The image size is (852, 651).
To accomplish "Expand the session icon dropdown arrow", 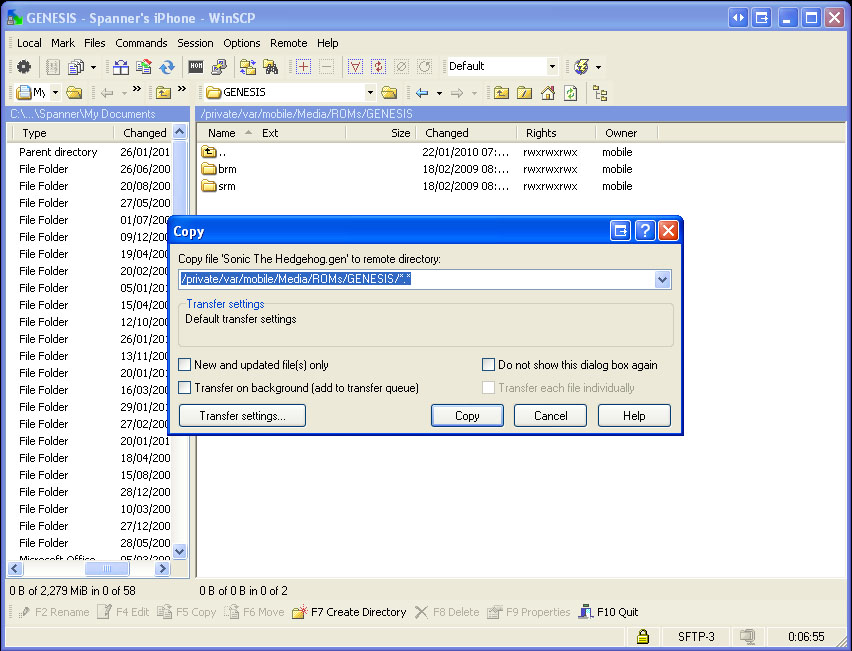I will pyautogui.click(x=598, y=67).
